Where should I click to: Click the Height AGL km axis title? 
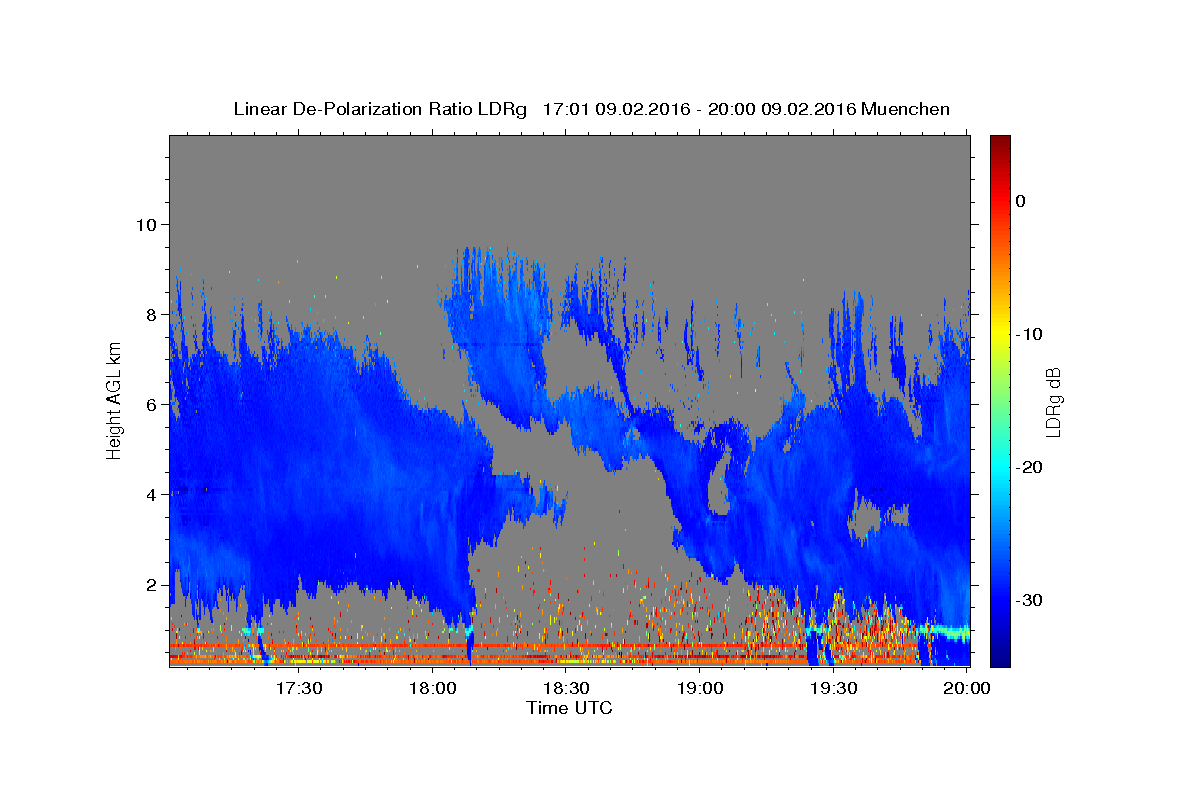[114, 400]
